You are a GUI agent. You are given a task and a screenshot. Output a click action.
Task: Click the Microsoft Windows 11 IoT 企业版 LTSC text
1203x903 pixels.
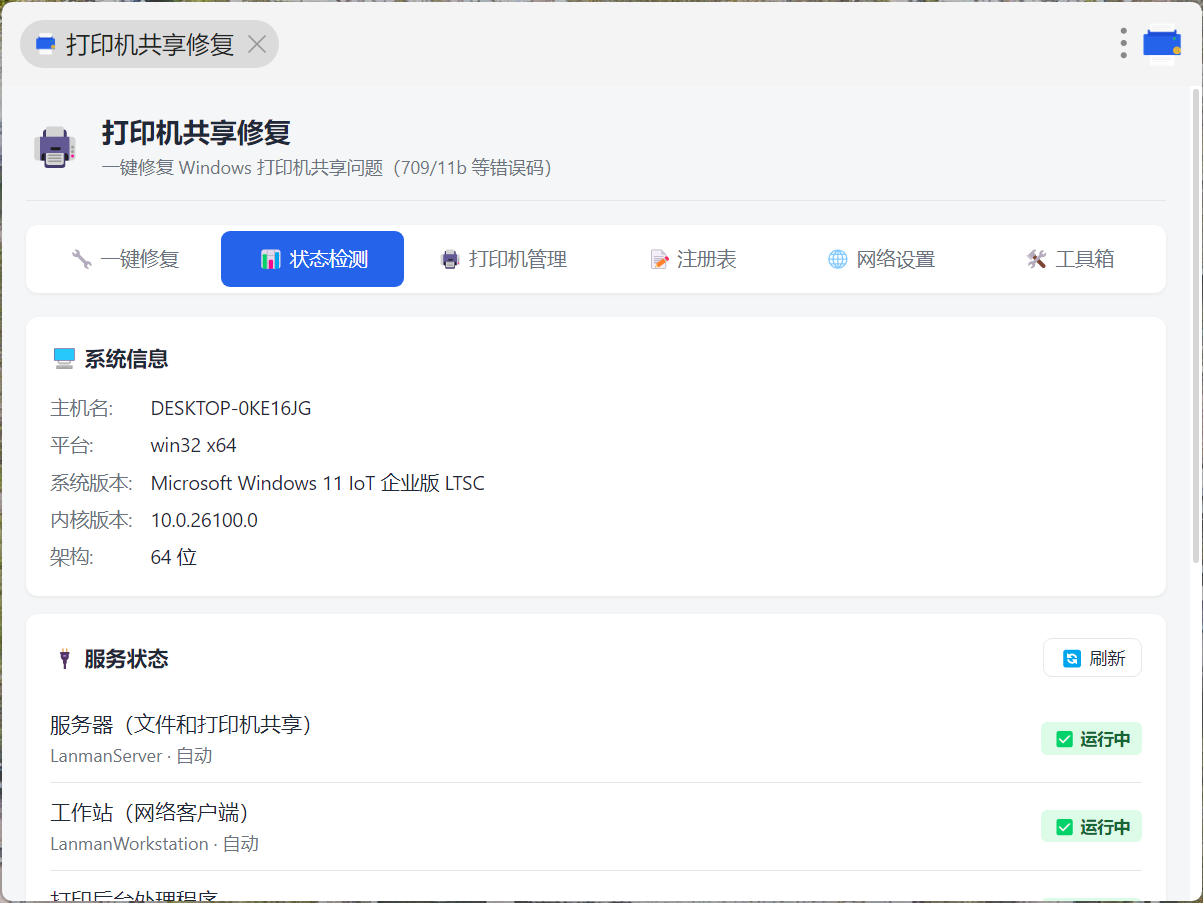point(318,483)
